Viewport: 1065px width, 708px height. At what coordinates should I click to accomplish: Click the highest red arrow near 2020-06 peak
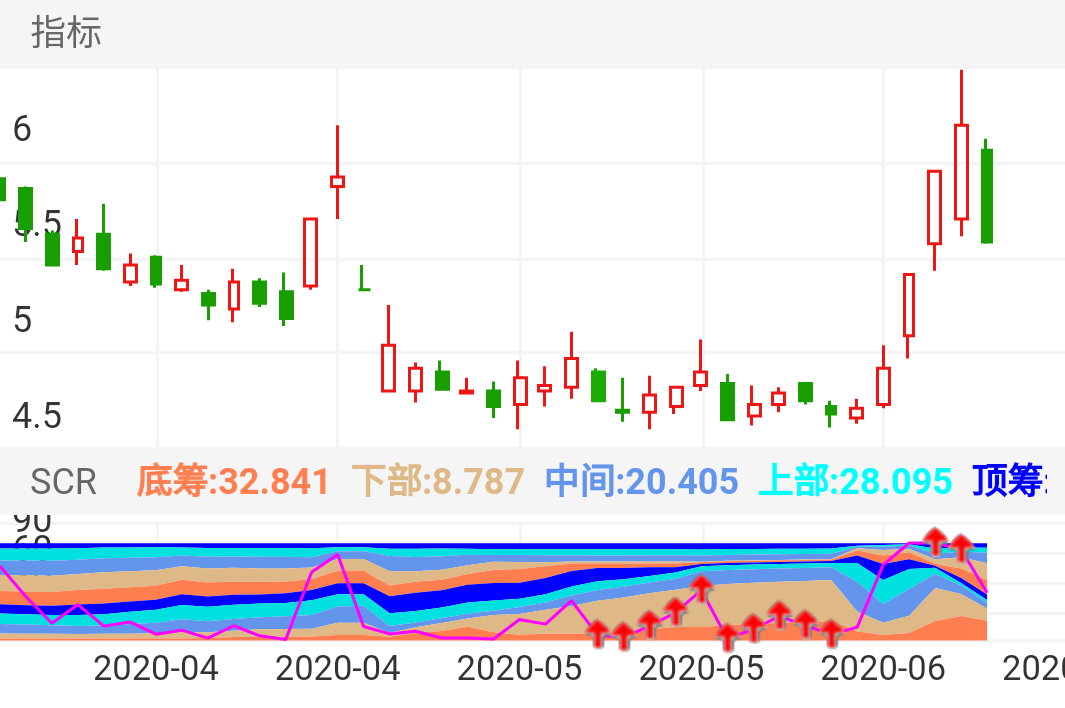935,541
